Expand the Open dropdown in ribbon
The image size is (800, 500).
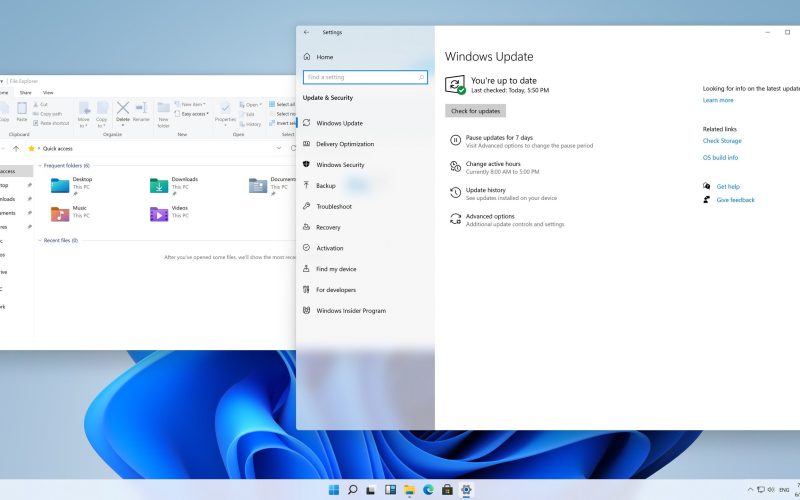[251, 105]
